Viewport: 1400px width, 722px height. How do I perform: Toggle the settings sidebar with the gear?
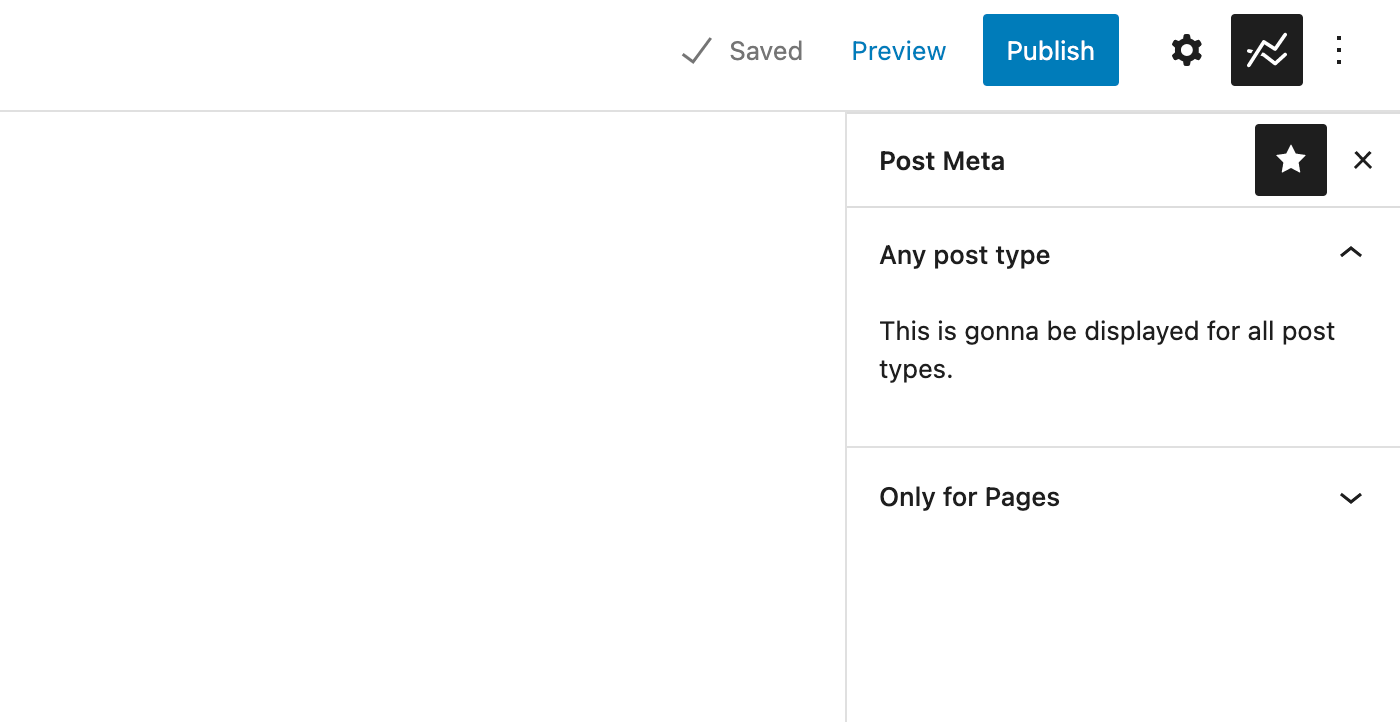click(x=1186, y=50)
